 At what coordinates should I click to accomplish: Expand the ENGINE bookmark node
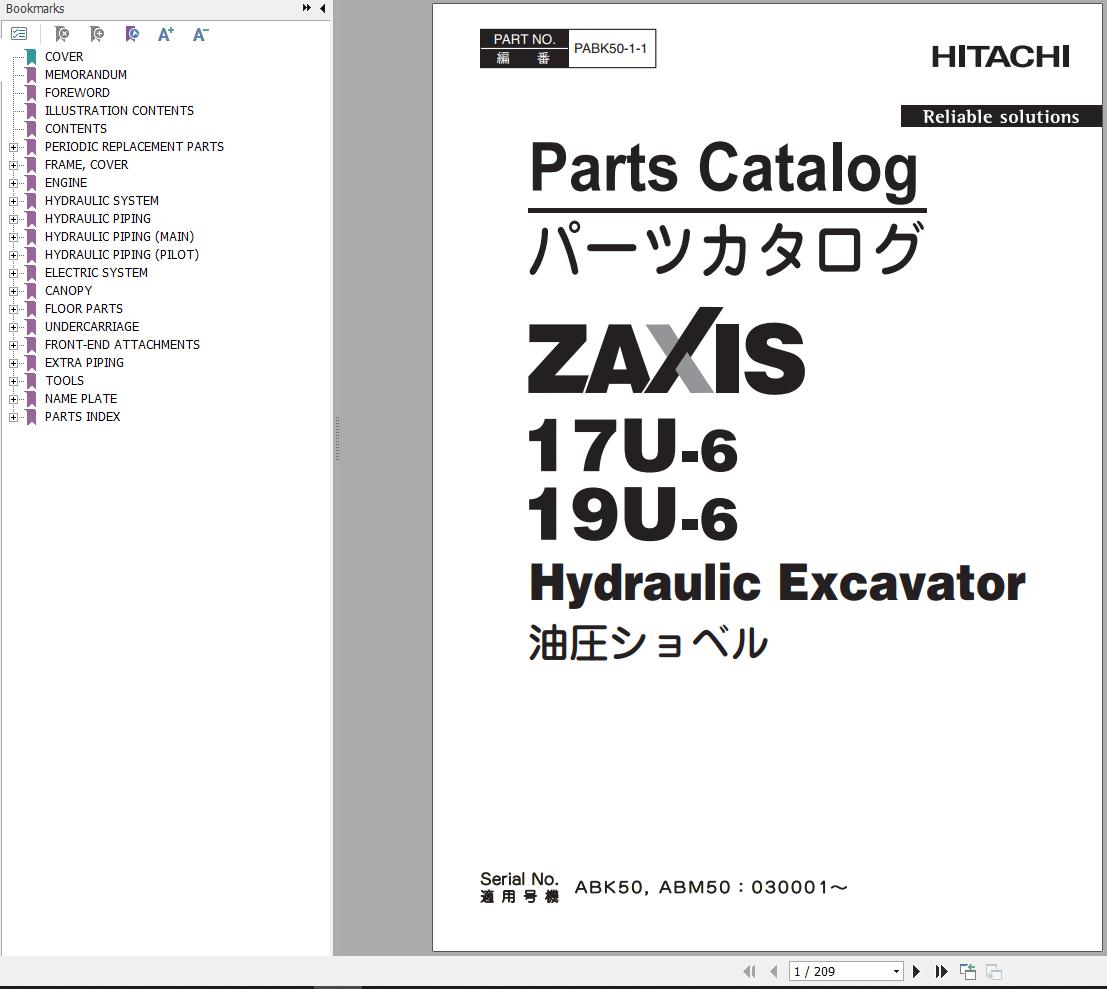click(13, 183)
